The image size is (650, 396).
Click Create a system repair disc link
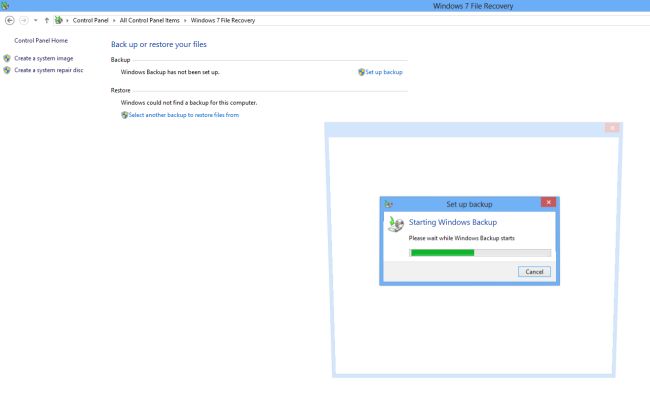[49, 70]
